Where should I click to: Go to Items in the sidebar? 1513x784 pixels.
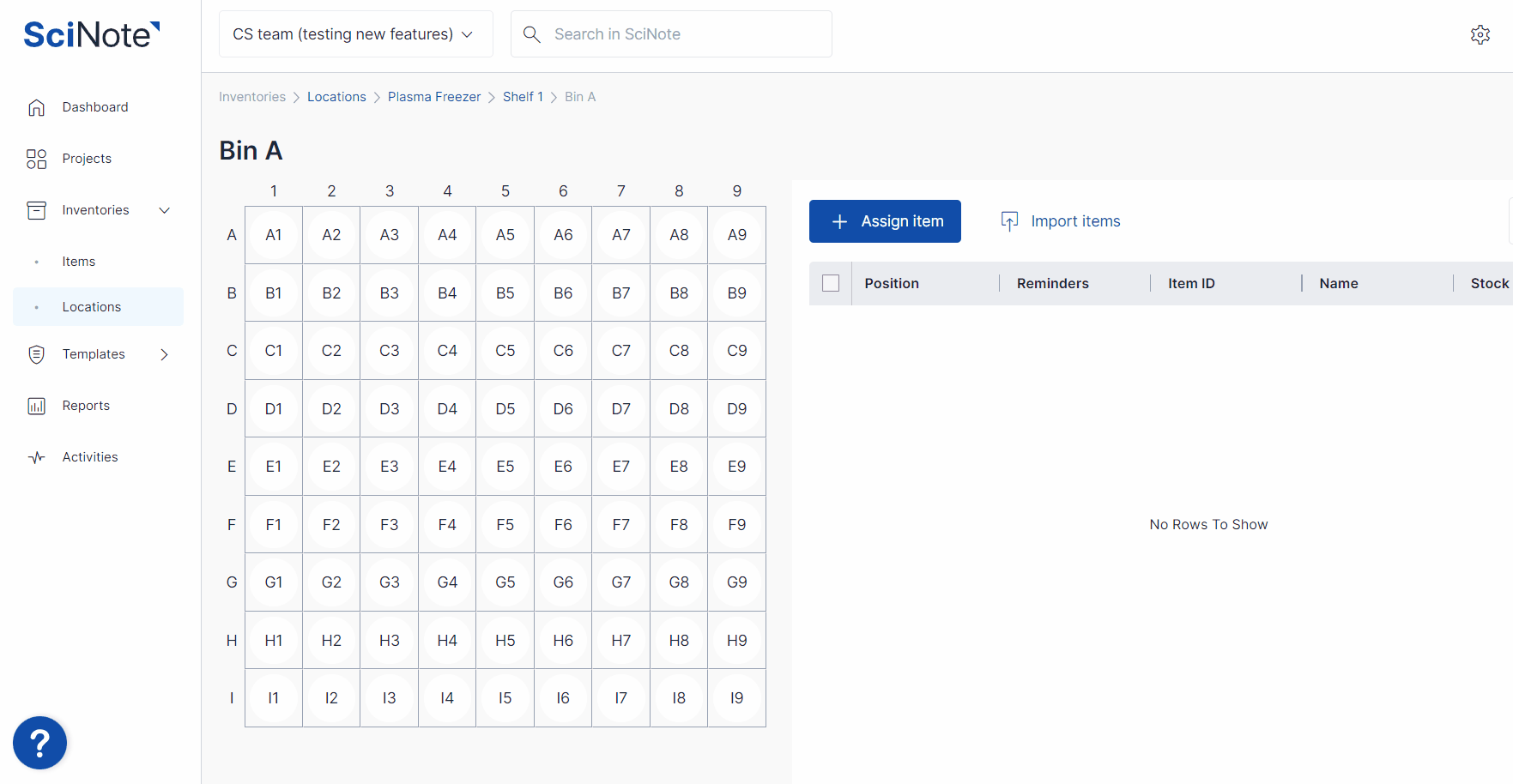78,262
